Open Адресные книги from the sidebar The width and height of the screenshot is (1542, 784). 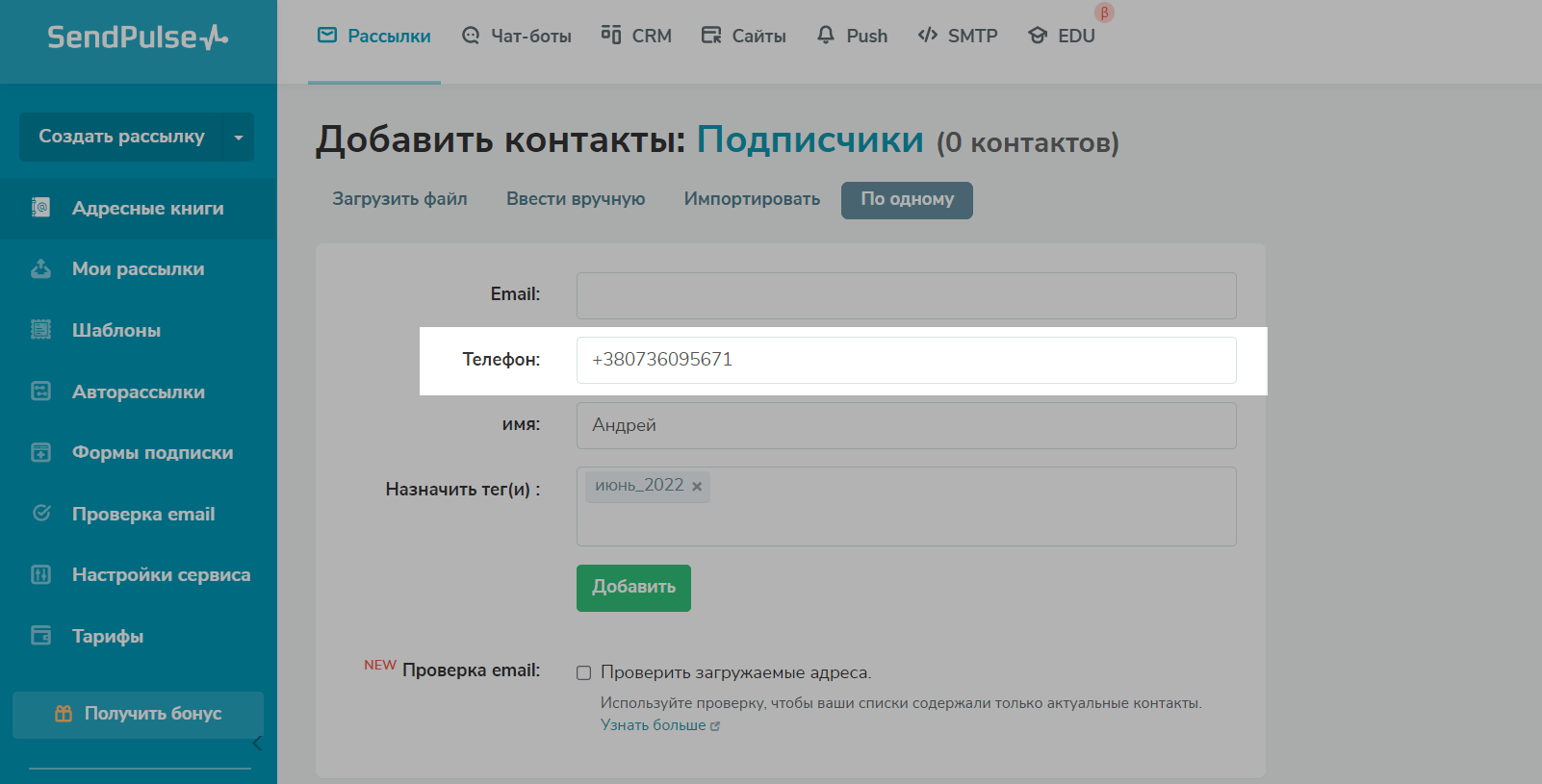coord(147,208)
